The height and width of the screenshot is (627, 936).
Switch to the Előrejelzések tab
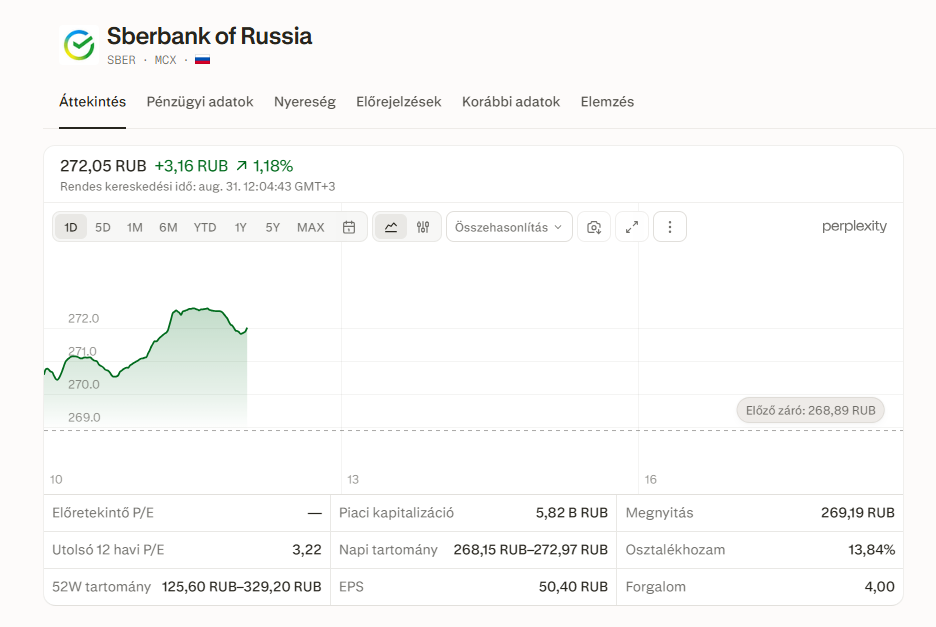point(399,102)
